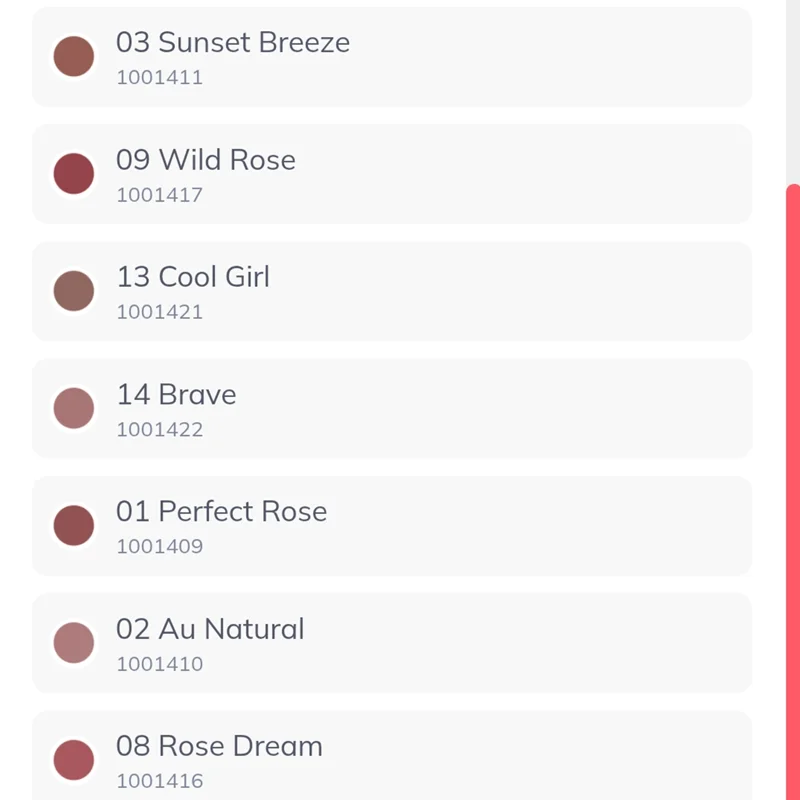Click the "09 Wild Rose" shade name
The image size is (800, 800).
tap(205, 160)
